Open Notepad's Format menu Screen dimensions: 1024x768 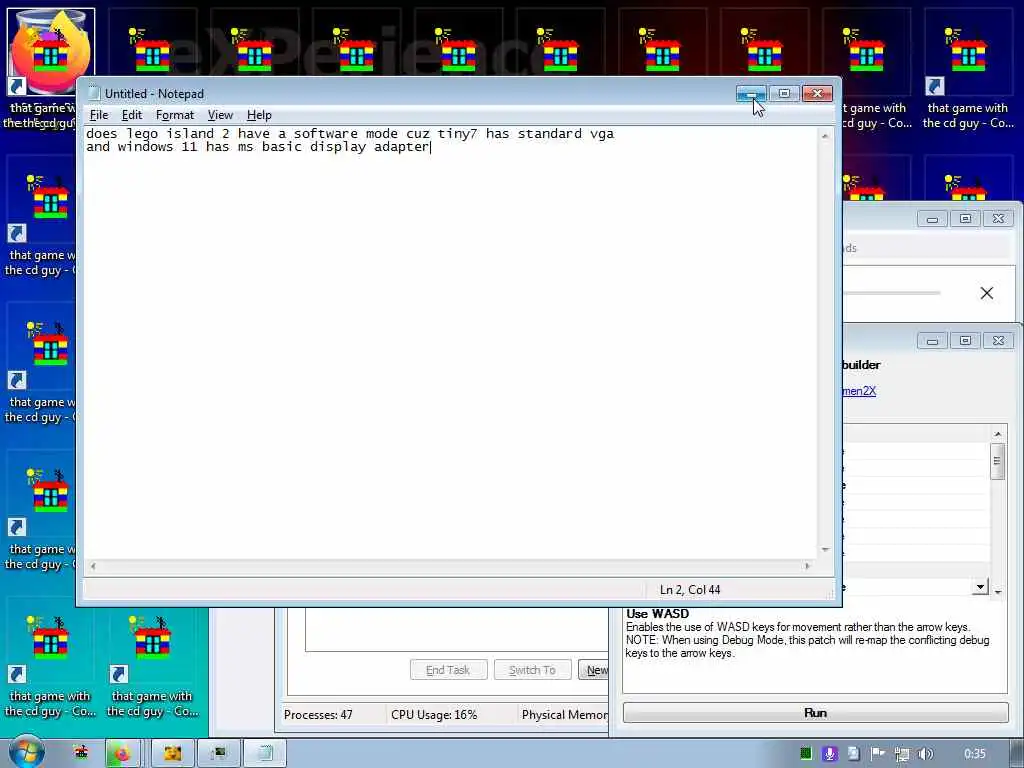click(174, 115)
